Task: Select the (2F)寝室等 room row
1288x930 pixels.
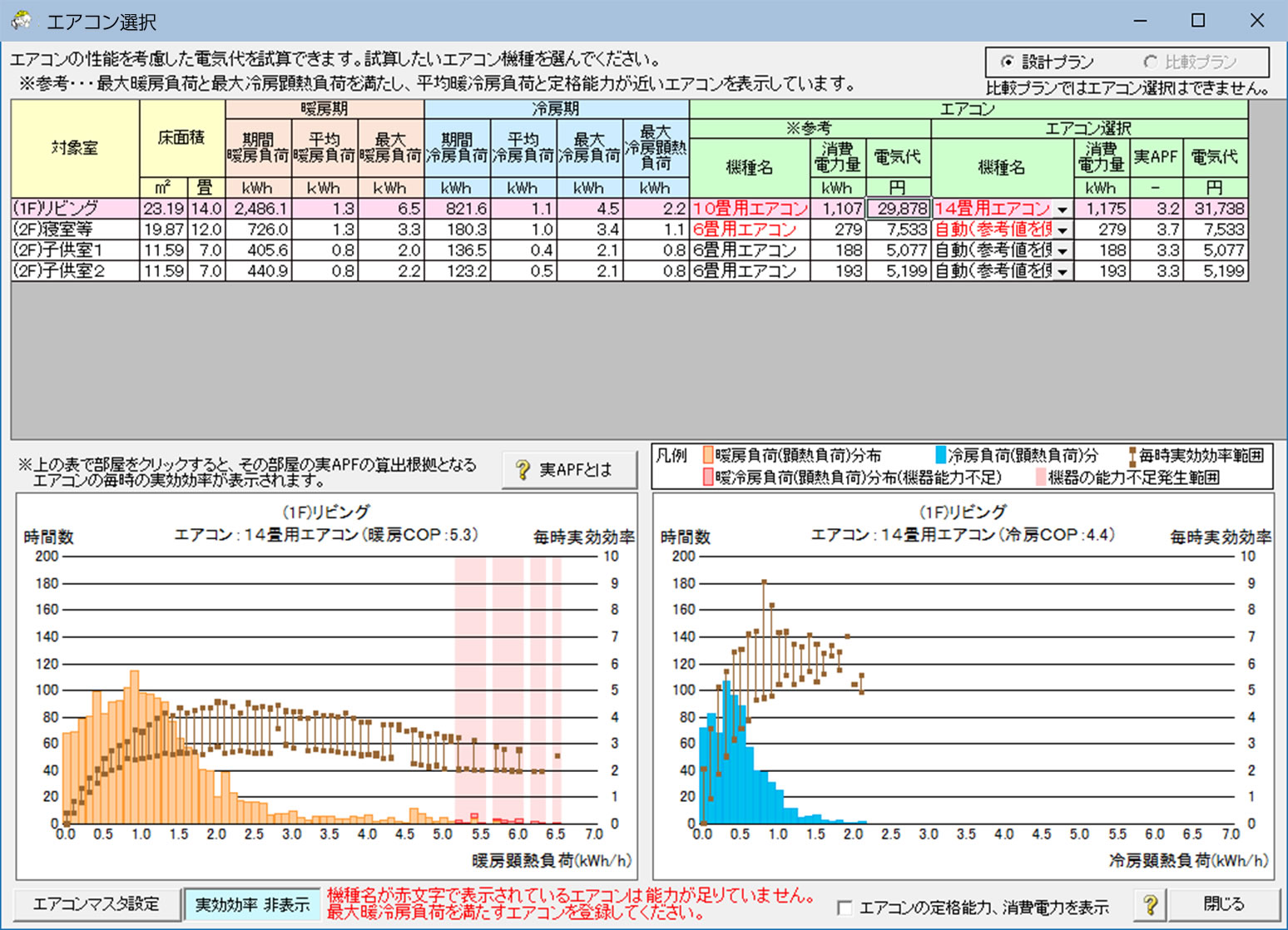Action: (x=629, y=230)
